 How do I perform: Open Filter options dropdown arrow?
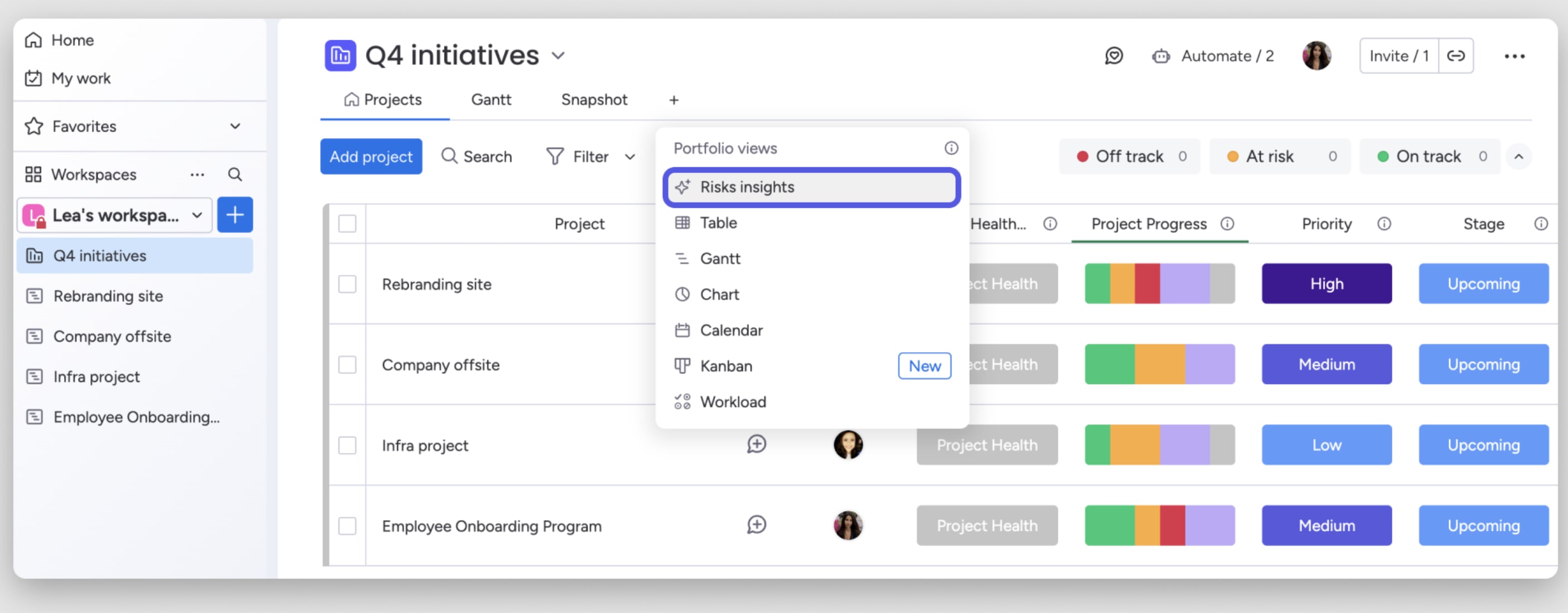[630, 157]
